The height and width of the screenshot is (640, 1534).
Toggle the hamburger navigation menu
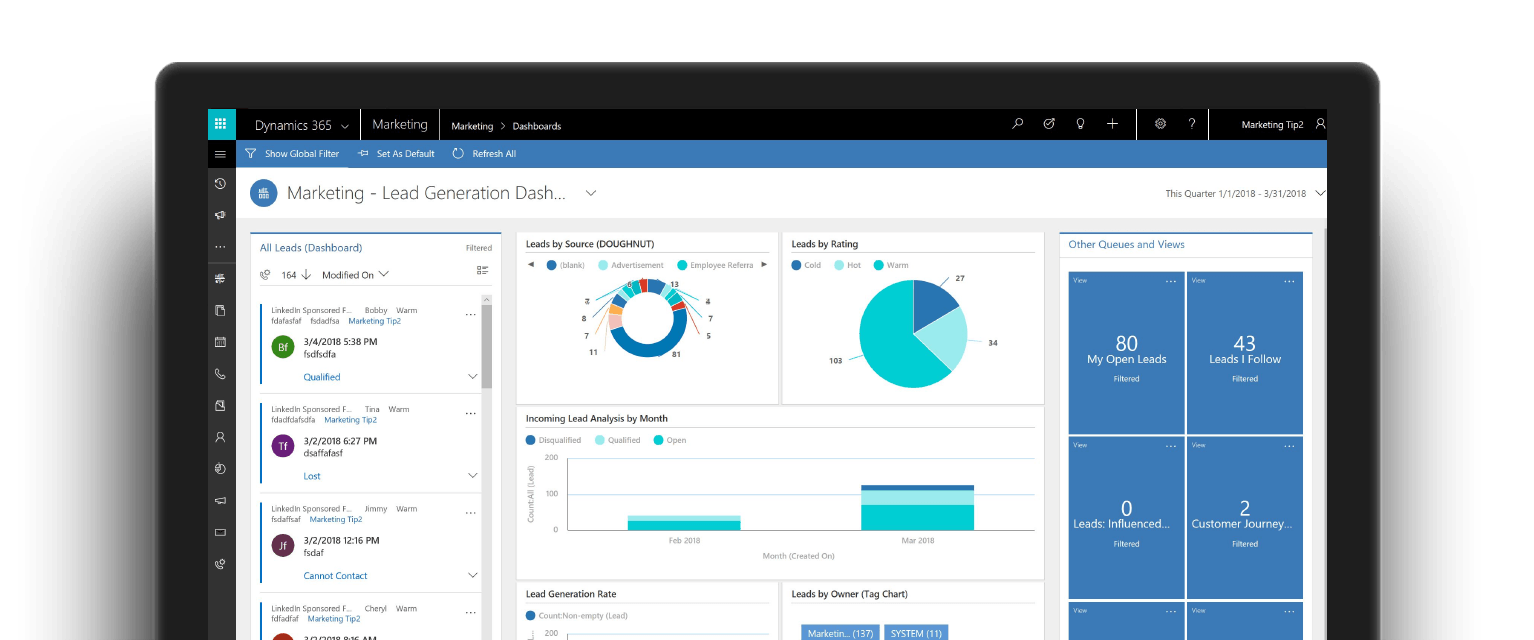[221, 154]
